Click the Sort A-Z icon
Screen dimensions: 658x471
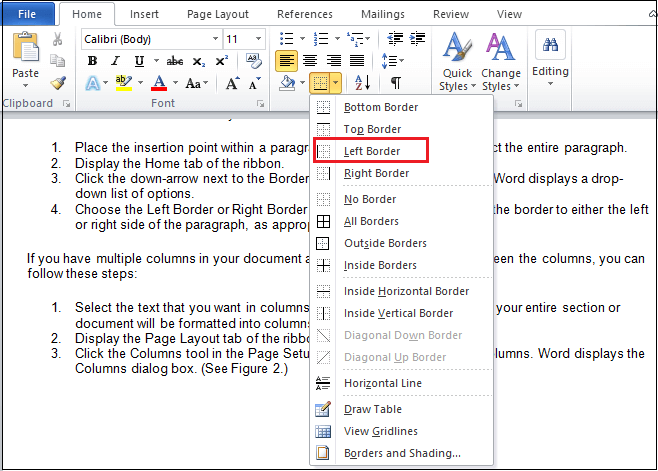(x=363, y=82)
